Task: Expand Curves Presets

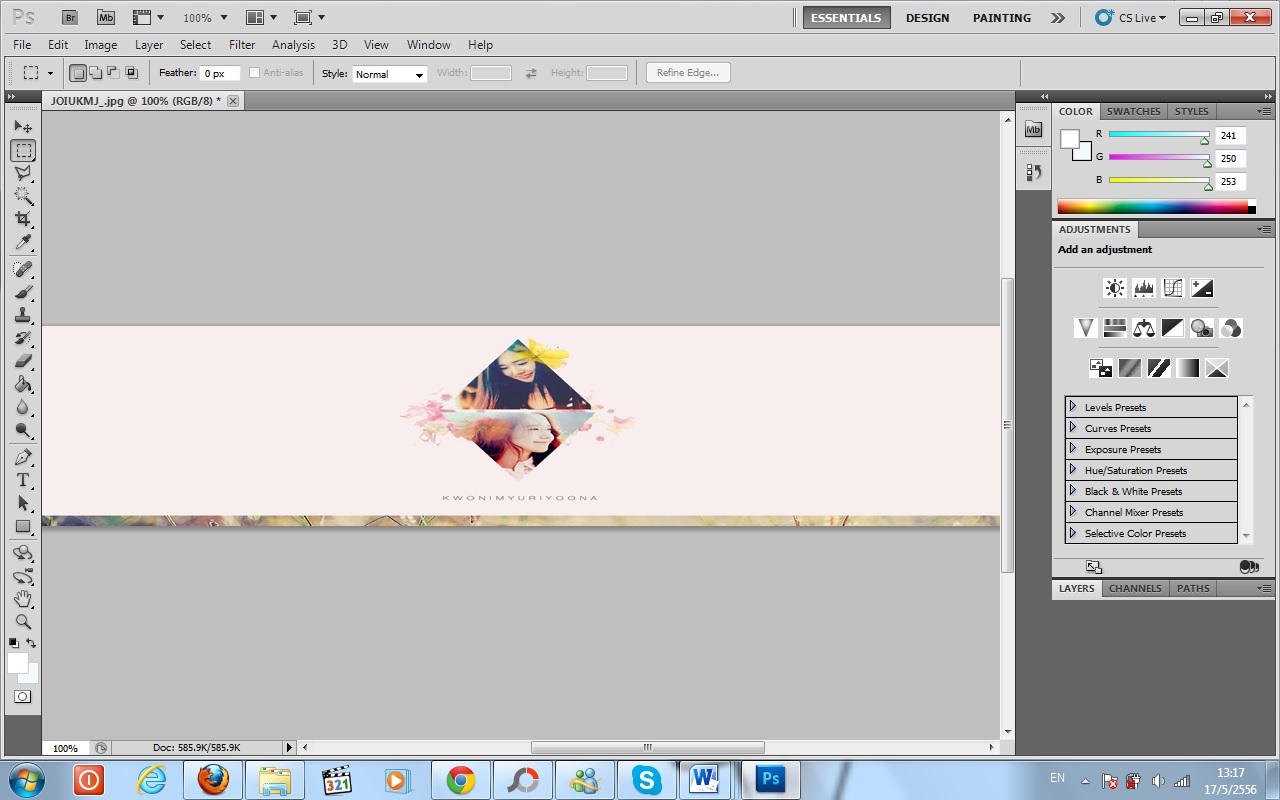Action: pos(1073,427)
